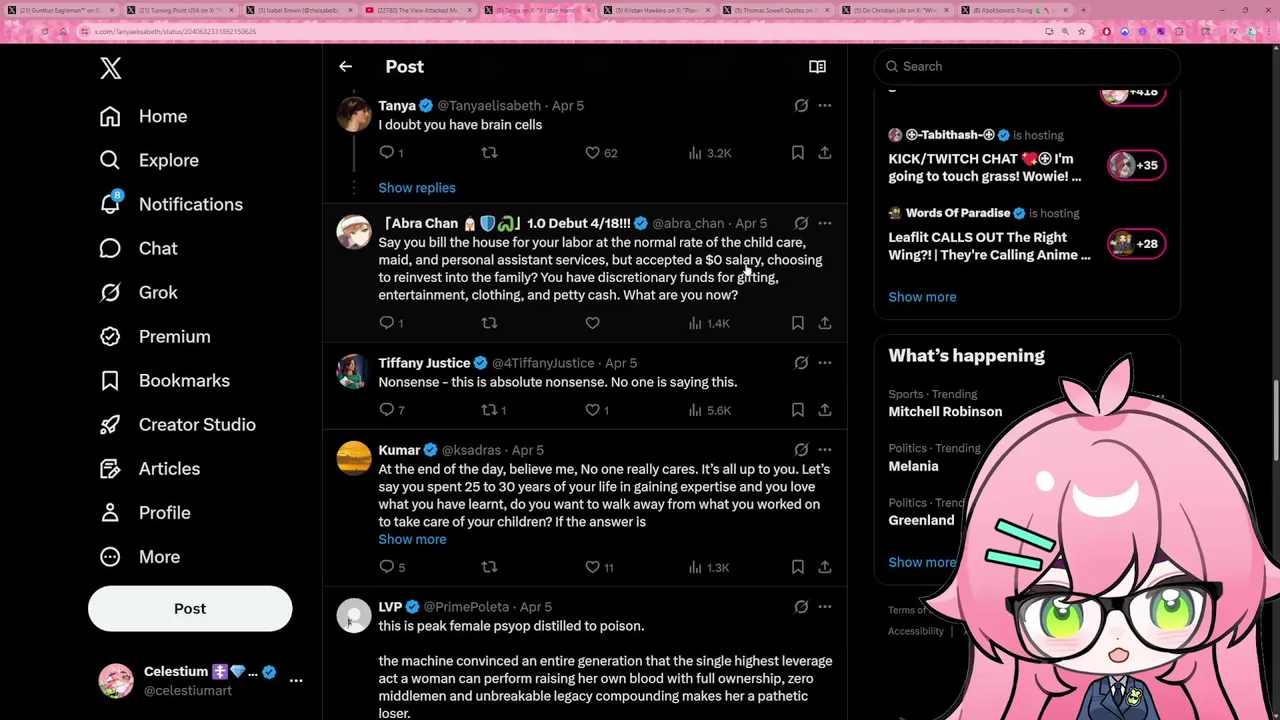Open Grok action on Tanya's post
This screenshot has height=720, width=1280.
point(801,105)
